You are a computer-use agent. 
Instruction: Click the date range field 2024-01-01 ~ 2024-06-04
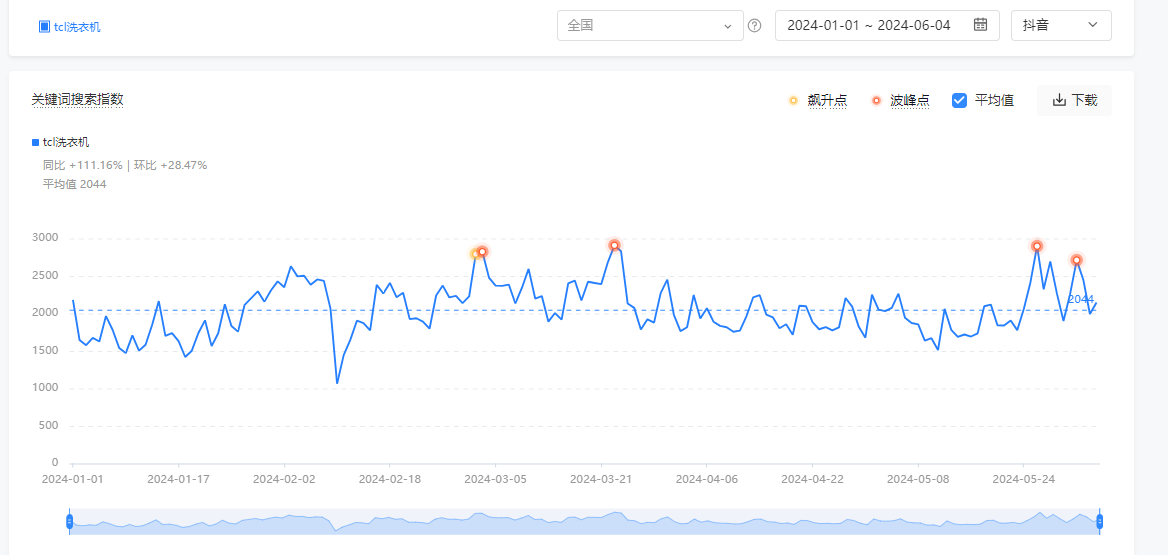click(x=886, y=25)
